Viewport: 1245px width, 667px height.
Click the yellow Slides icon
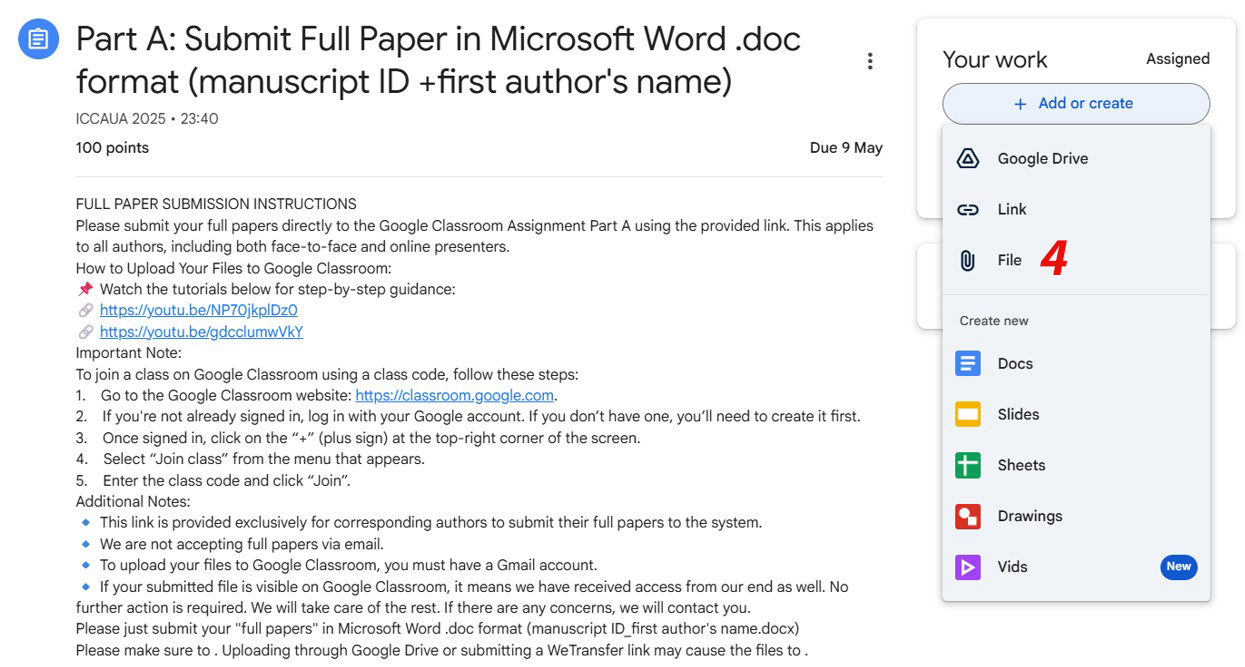tap(967, 414)
